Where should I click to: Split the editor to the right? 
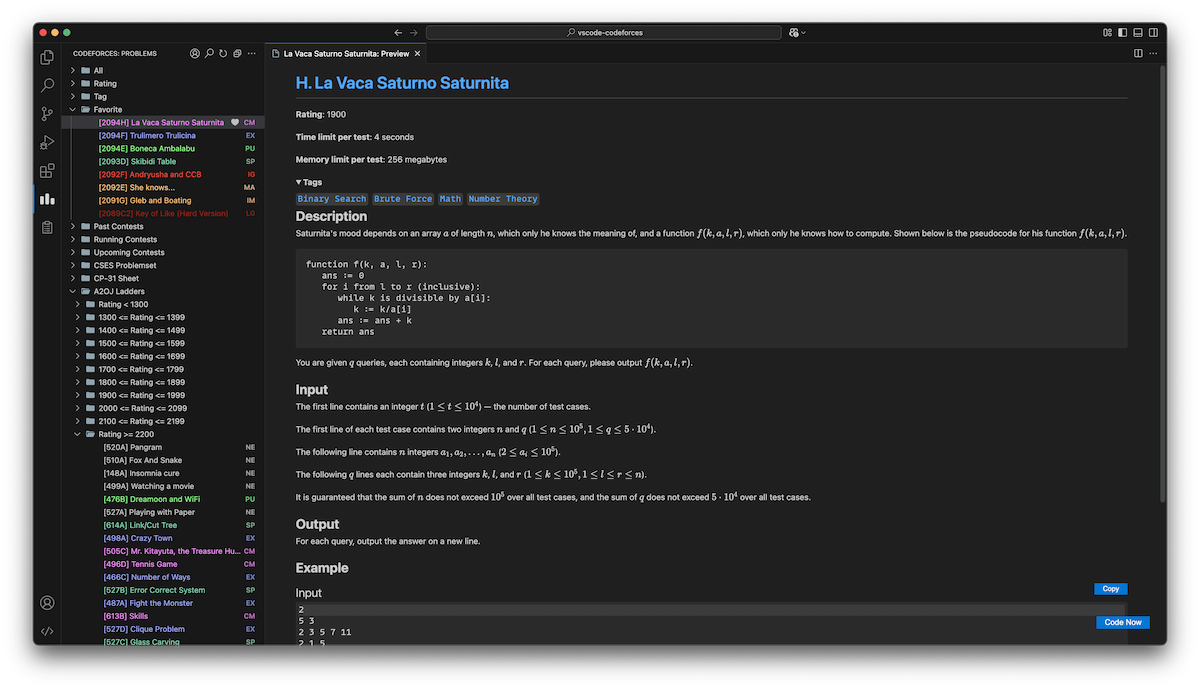1138,53
